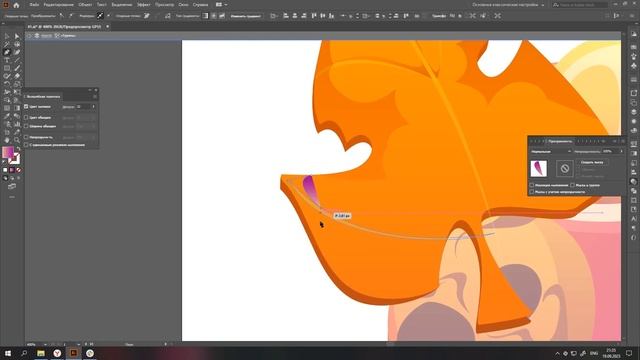The width and height of the screenshot is (640, 360).
Task: Select the Free Transform tool
Action: (x=17, y=92)
